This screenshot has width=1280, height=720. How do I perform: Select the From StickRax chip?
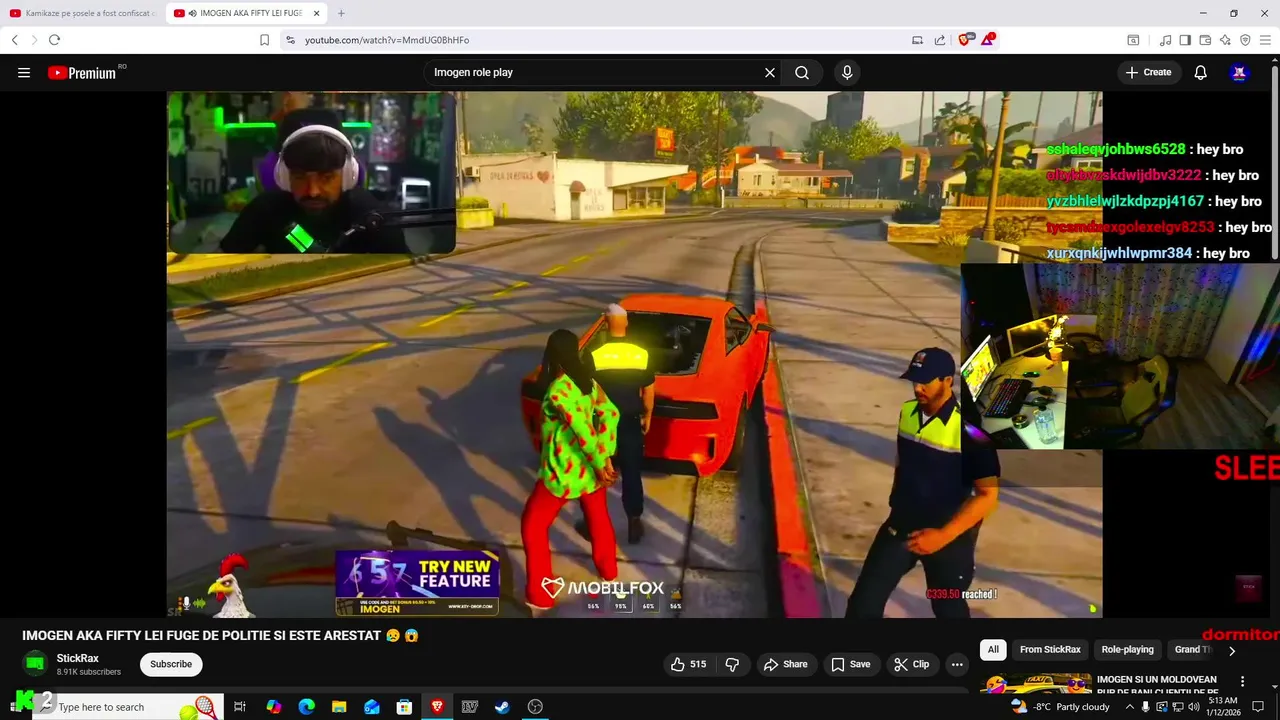click(x=1050, y=649)
